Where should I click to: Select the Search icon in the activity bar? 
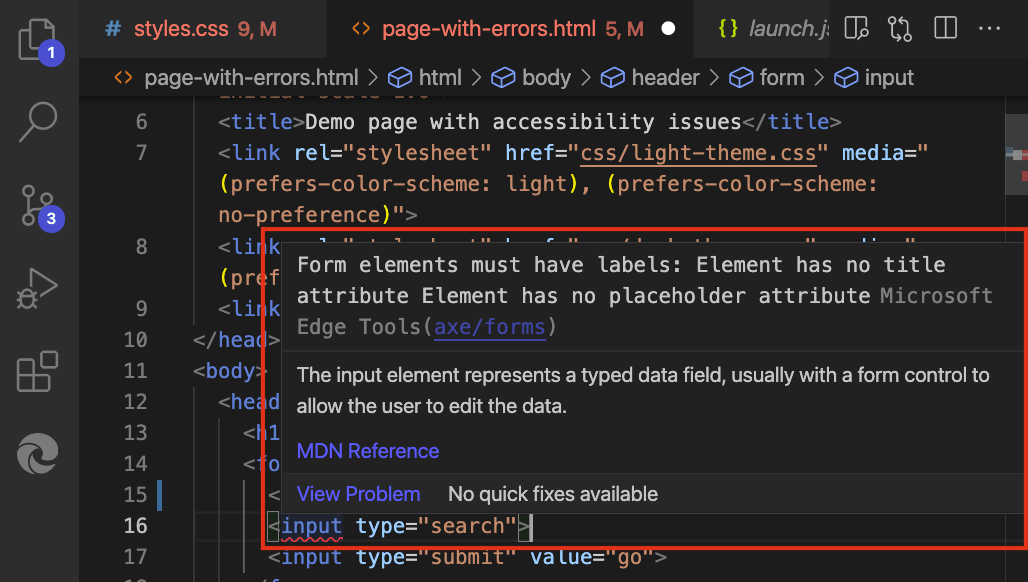[37, 122]
